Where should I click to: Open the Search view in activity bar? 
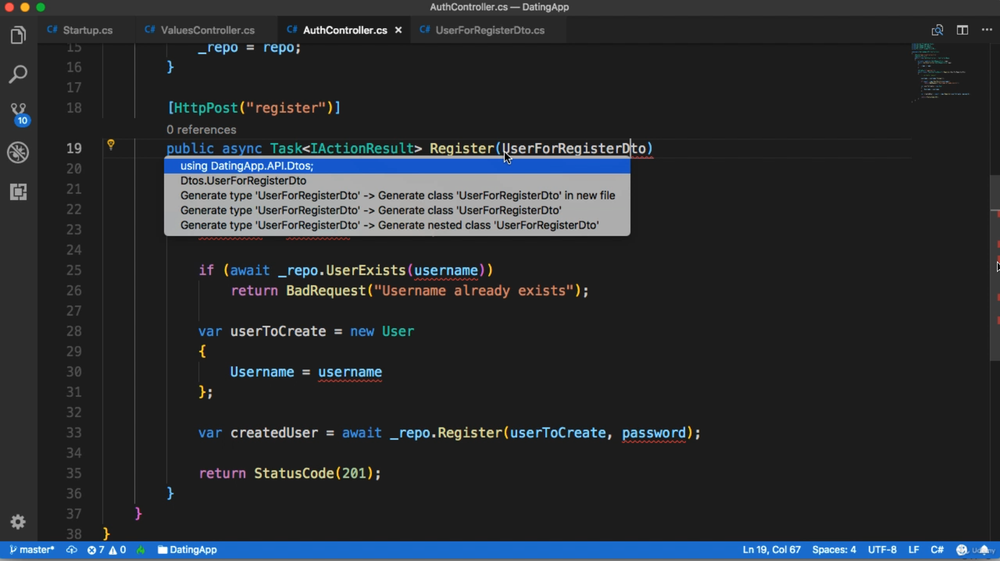[18, 75]
